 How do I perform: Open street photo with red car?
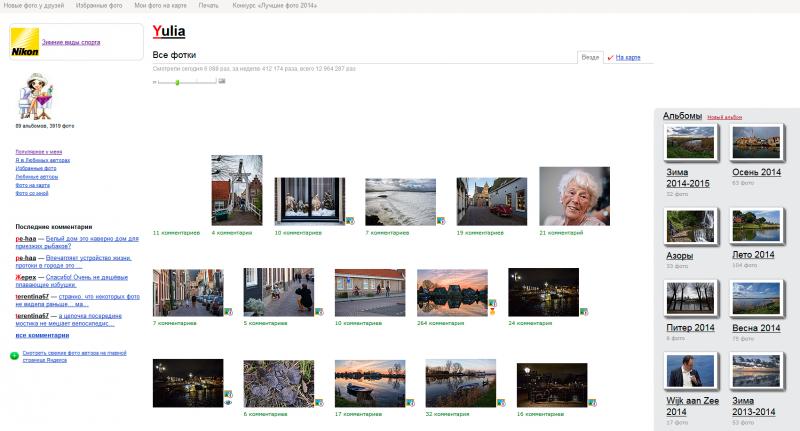pos(492,201)
